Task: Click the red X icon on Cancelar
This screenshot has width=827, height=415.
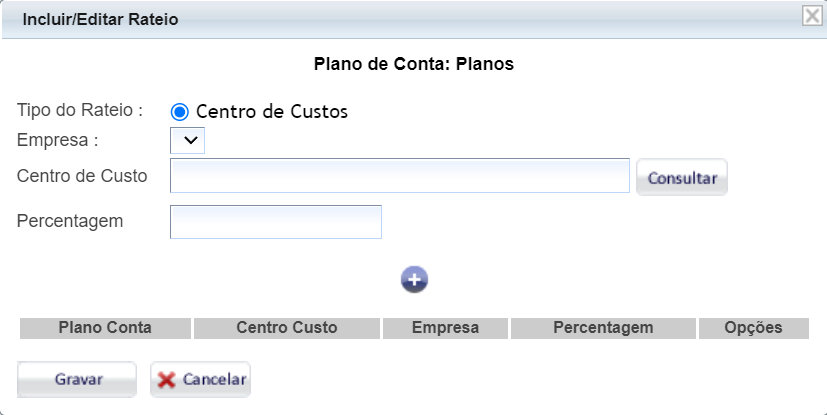Action: (x=167, y=380)
